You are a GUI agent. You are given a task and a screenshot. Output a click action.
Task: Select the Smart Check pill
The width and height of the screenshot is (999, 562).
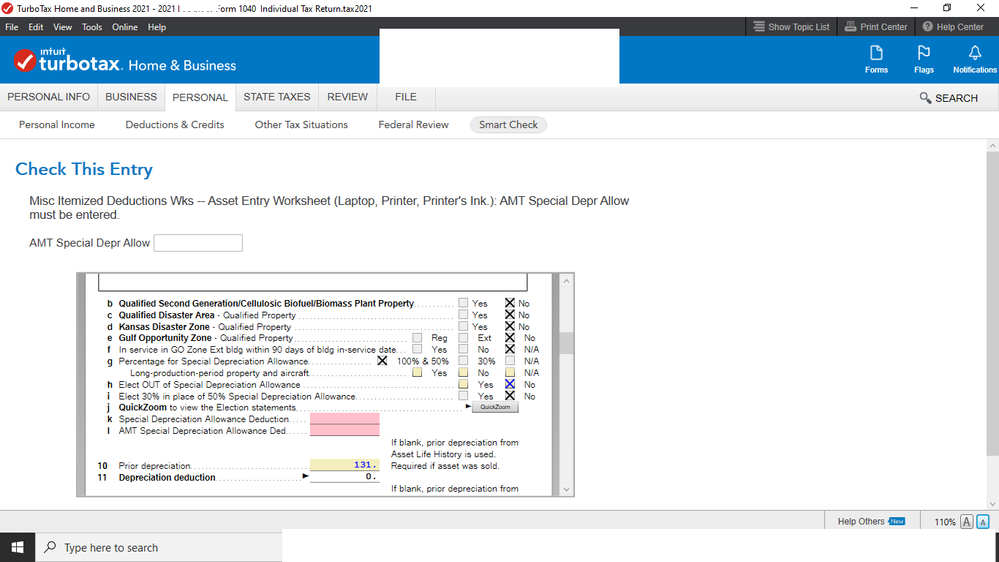[x=508, y=125]
